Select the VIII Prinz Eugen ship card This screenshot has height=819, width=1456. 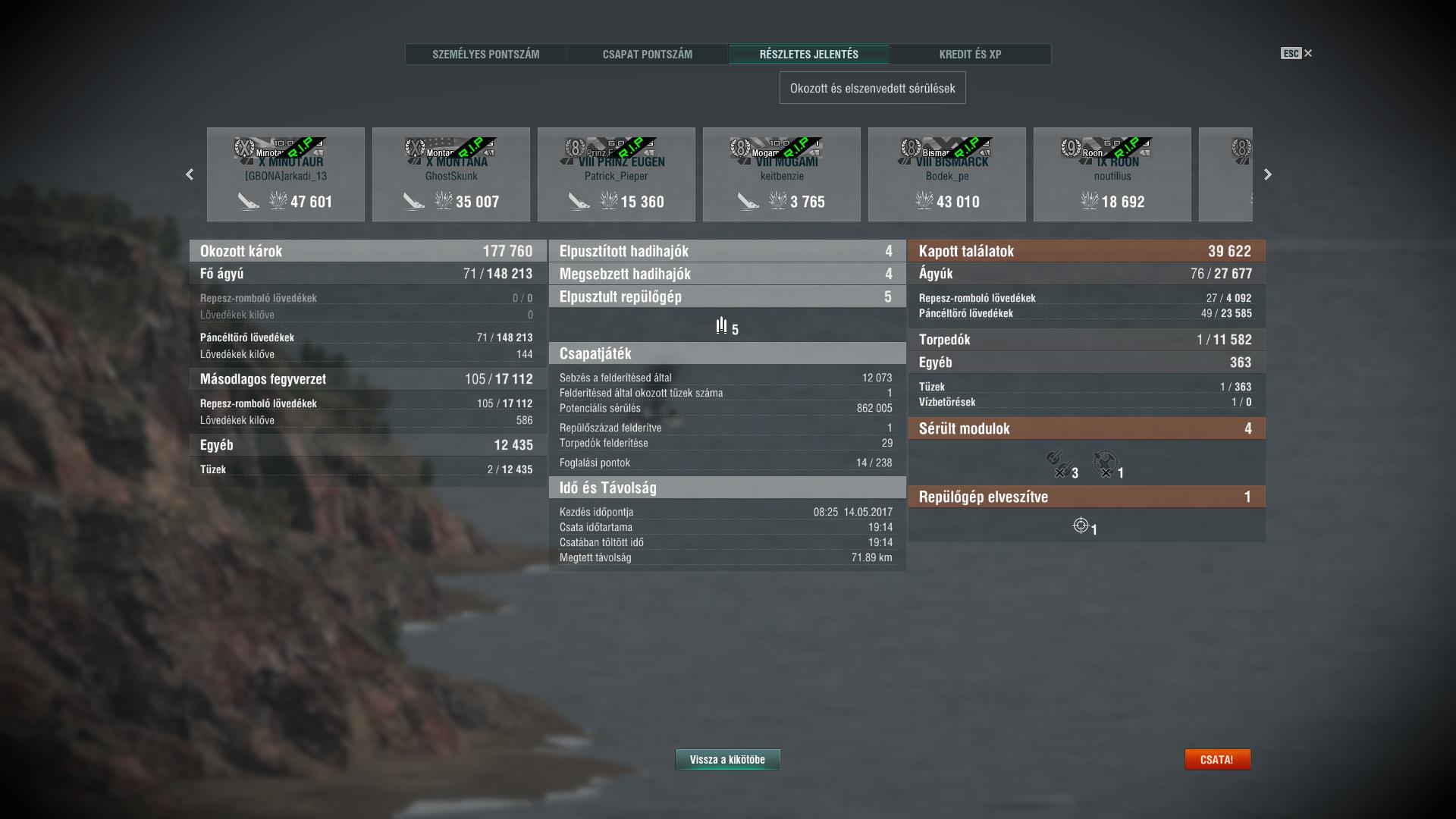pos(617,174)
